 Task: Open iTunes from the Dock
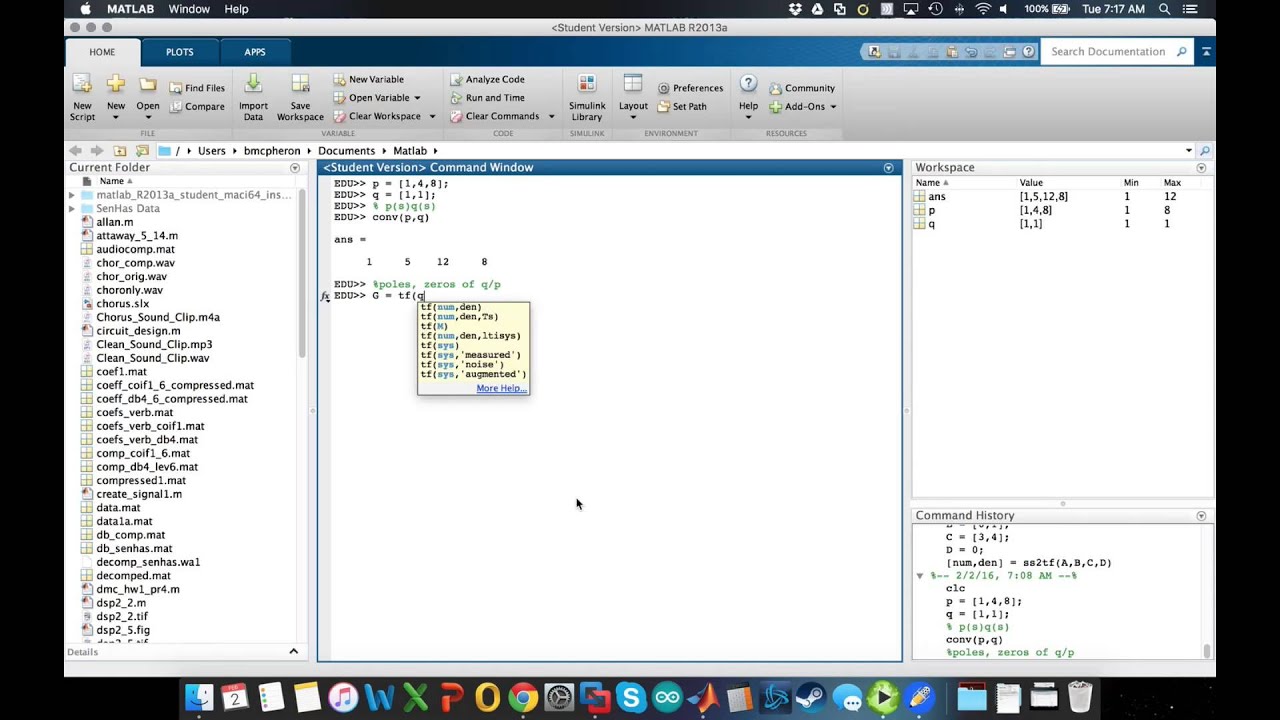coord(343,697)
